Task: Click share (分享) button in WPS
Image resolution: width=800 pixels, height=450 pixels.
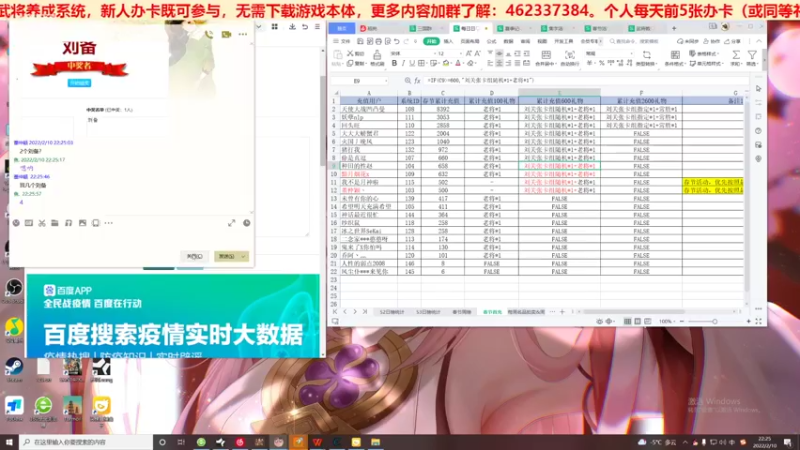Action: [x=732, y=41]
